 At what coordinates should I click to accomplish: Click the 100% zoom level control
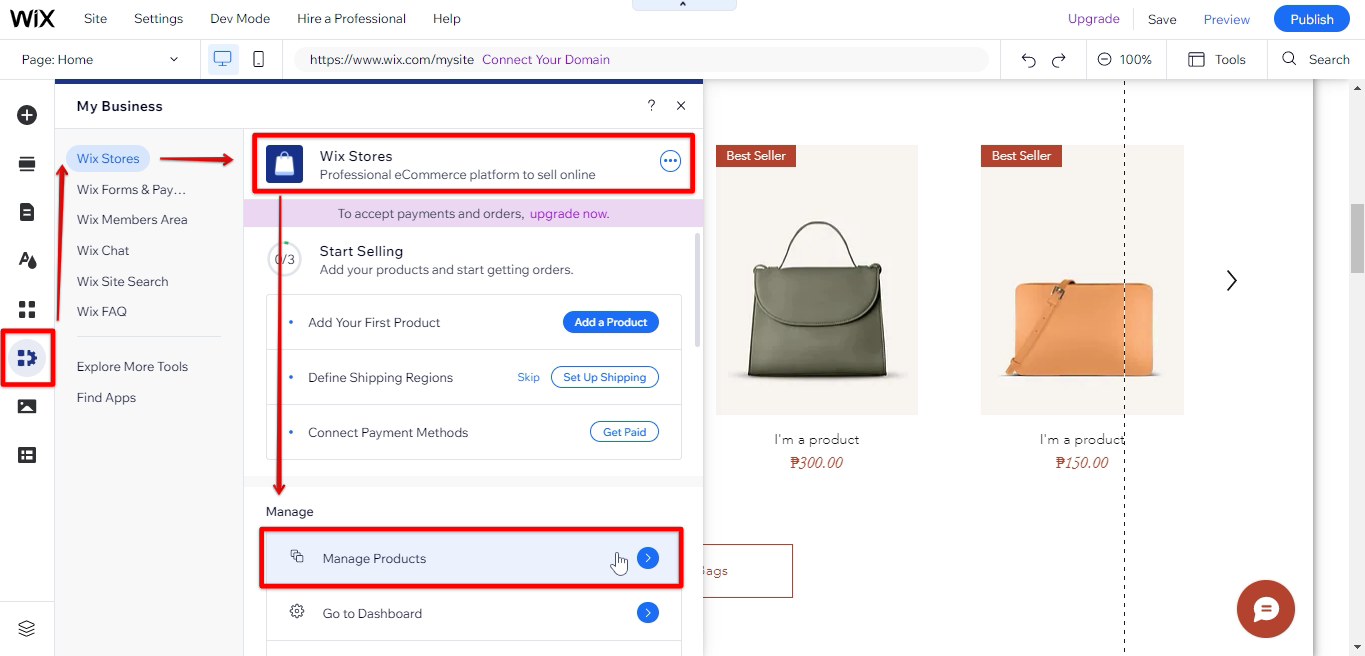(1125, 59)
